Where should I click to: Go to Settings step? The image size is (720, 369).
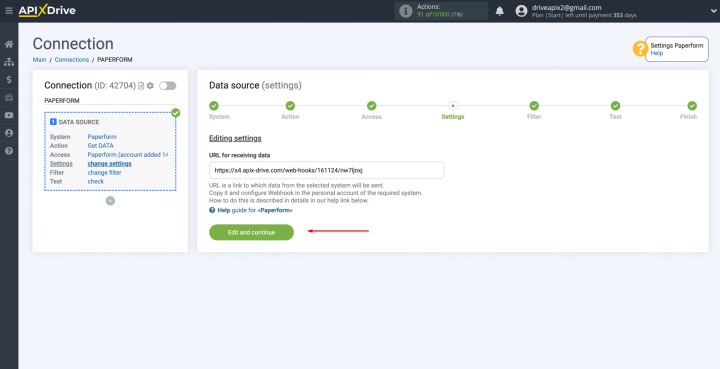pyautogui.click(x=453, y=106)
